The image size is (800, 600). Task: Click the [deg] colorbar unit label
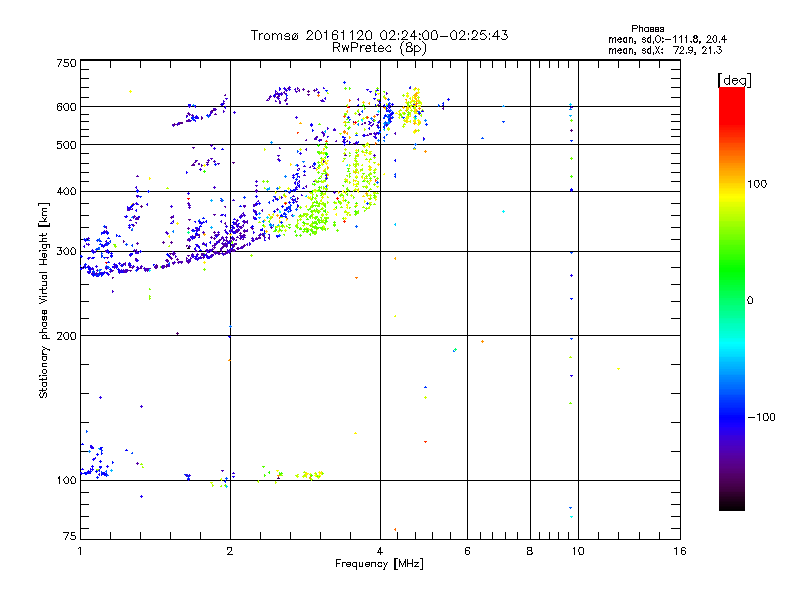click(734, 79)
